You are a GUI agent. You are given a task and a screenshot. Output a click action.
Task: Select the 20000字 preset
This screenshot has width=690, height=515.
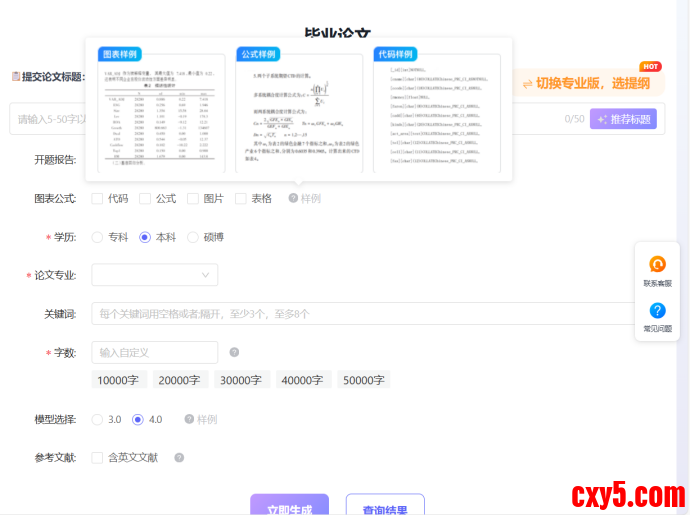tap(180, 380)
